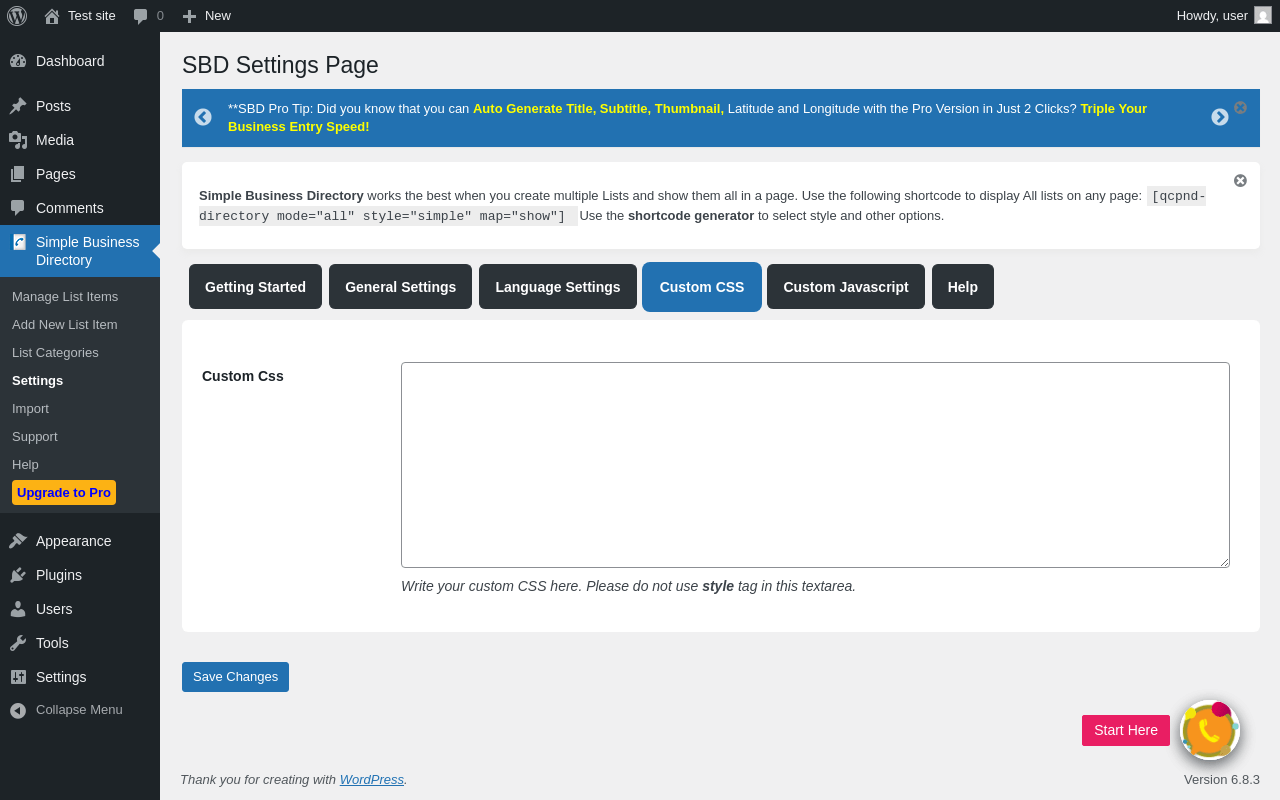Open the Language Settings tab
The width and height of the screenshot is (1280, 800).
click(558, 287)
